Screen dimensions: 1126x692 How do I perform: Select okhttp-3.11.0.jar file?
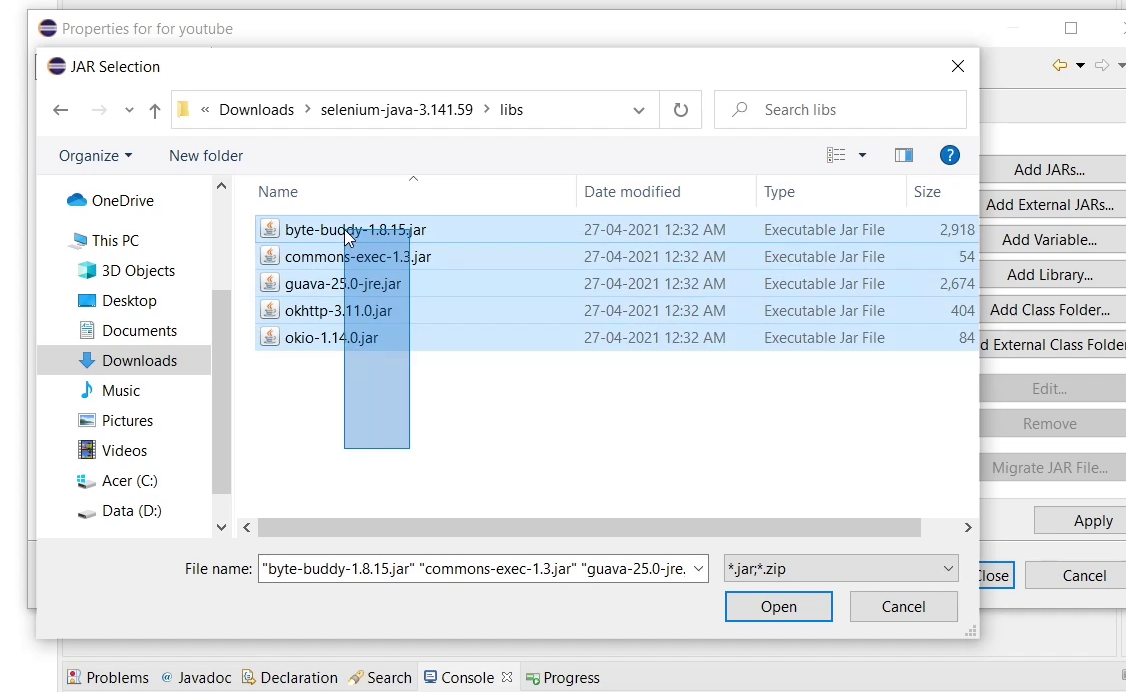[616, 311]
